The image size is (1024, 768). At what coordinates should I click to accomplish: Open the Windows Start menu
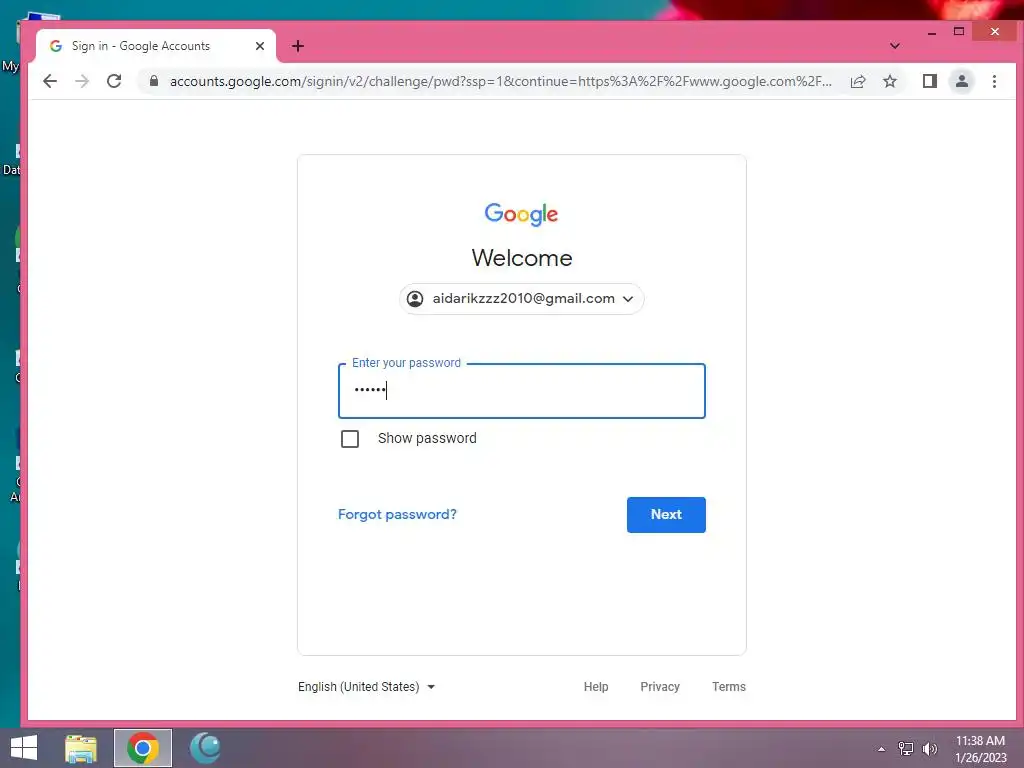pyautogui.click(x=24, y=748)
